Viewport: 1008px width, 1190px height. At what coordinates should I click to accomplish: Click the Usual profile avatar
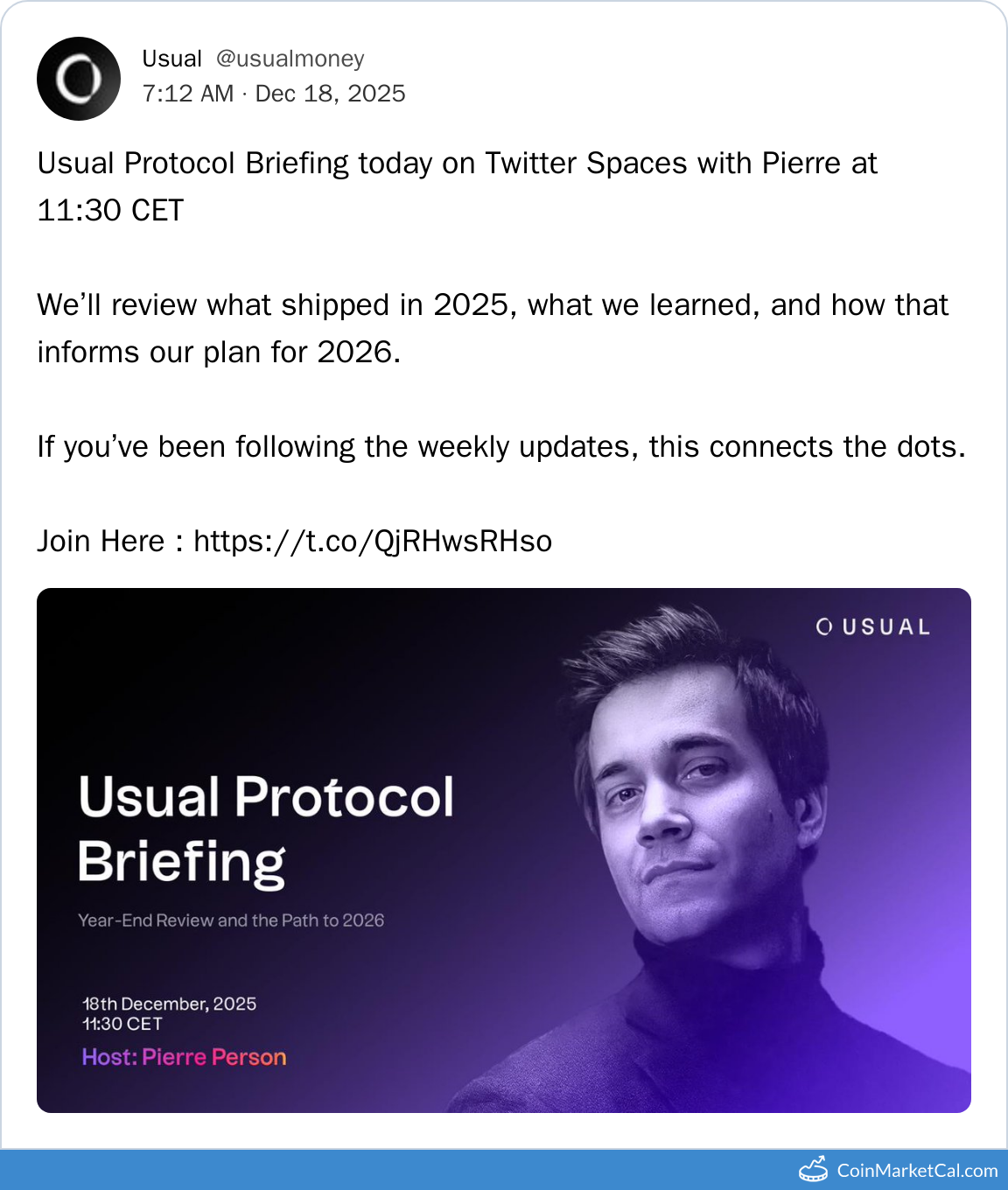(79, 79)
